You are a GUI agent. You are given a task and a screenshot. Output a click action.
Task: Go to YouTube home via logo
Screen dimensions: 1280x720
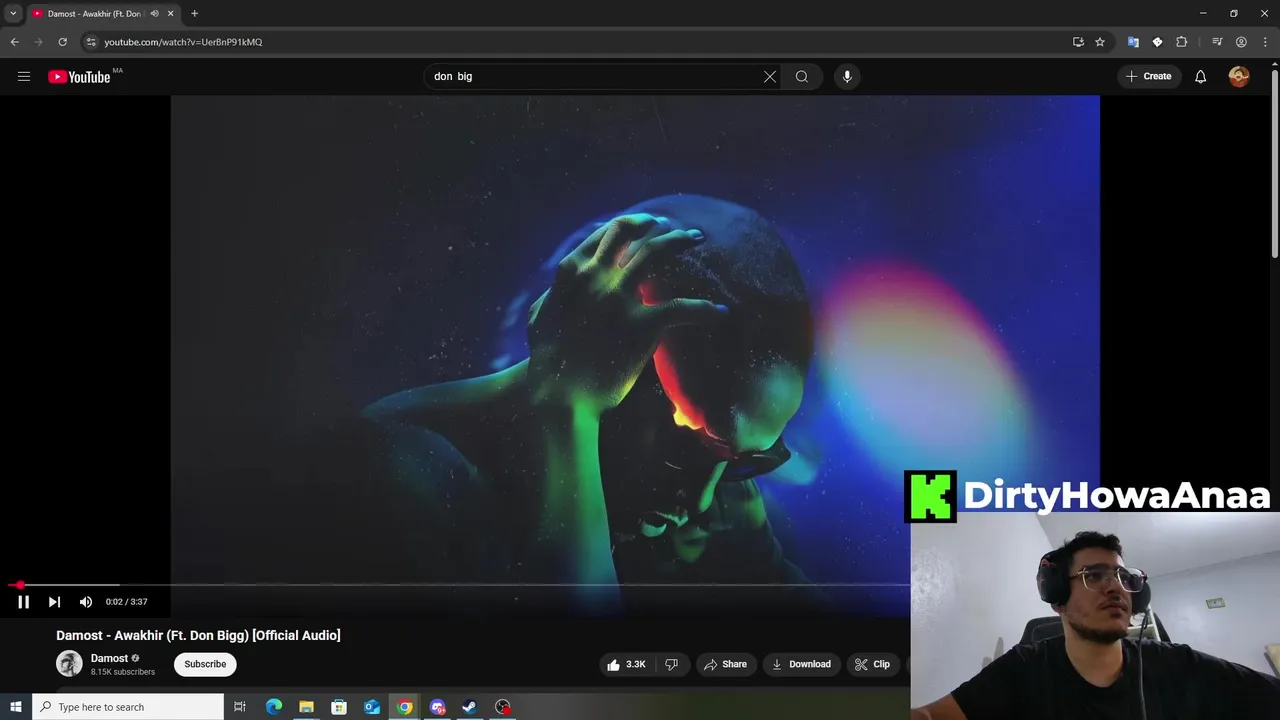(79, 77)
